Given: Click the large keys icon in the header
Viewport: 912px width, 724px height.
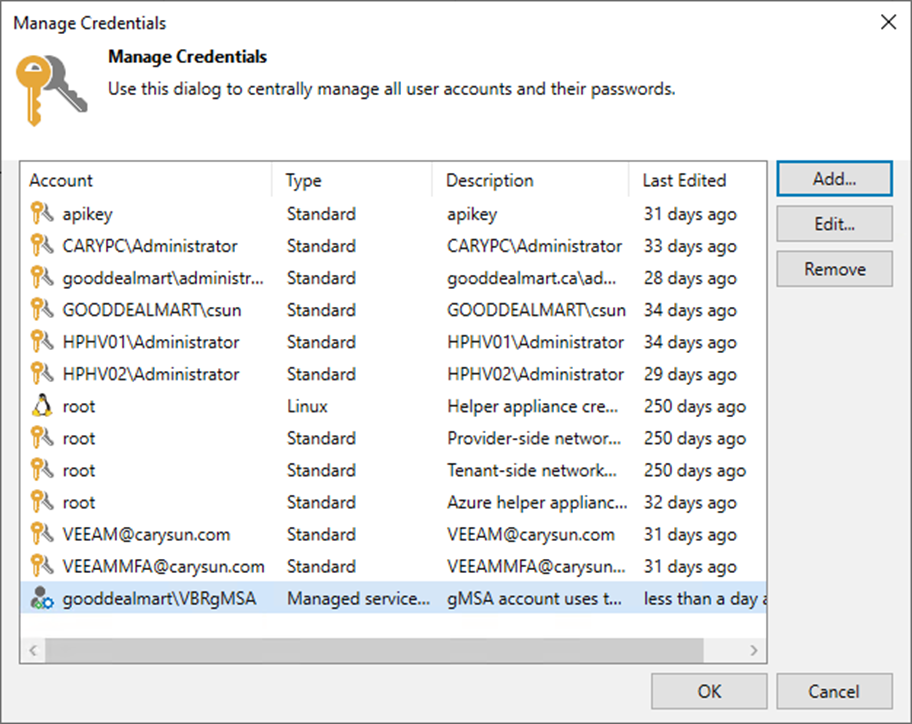Looking at the screenshot, I should pyautogui.click(x=51, y=88).
